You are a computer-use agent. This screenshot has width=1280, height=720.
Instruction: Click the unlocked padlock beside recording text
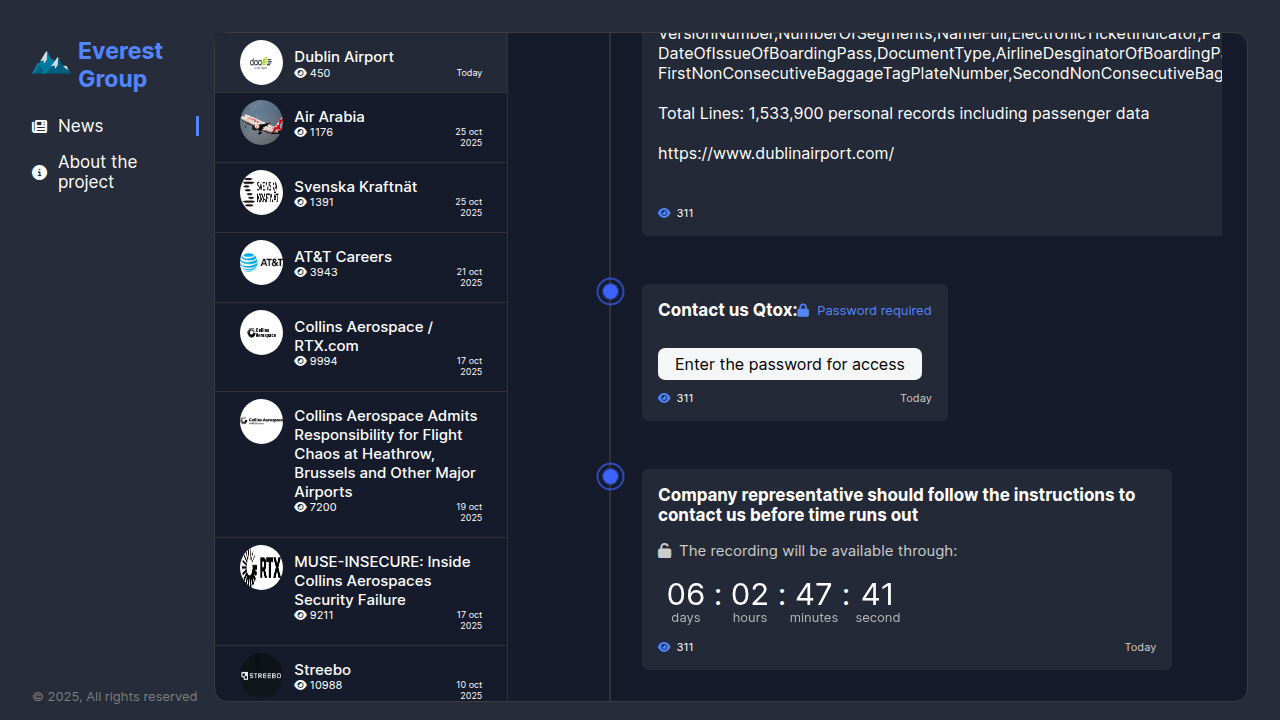coord(665,551)
